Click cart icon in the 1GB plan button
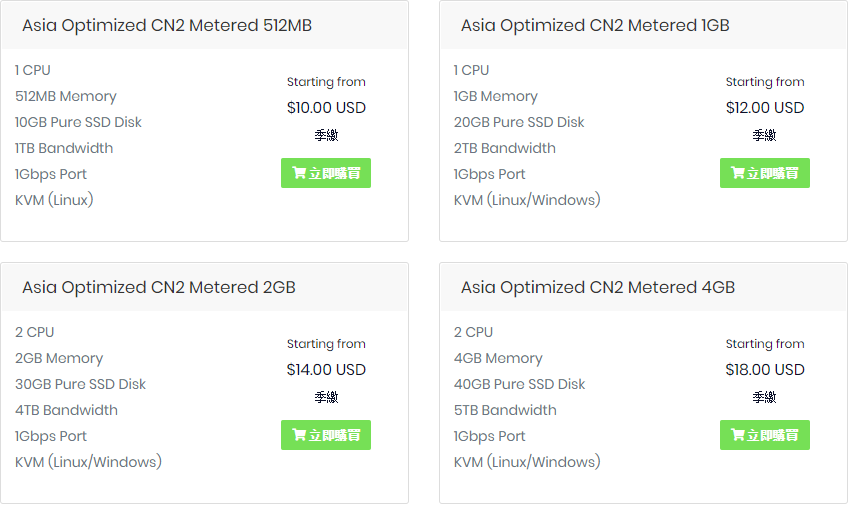This screenshot has height=505, width=849. pos(738,173)
